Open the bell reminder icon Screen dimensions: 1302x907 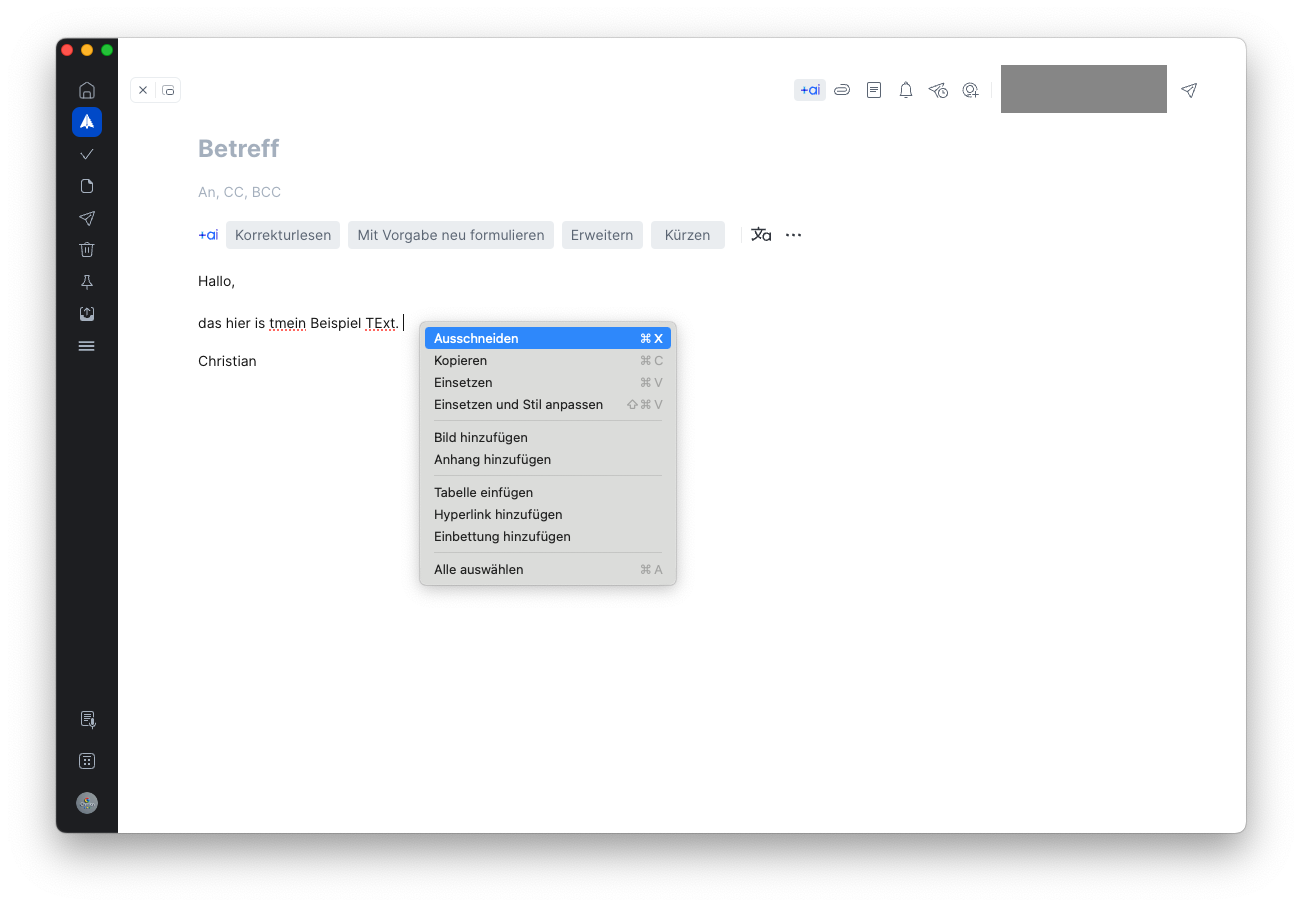tap(906, 90)
